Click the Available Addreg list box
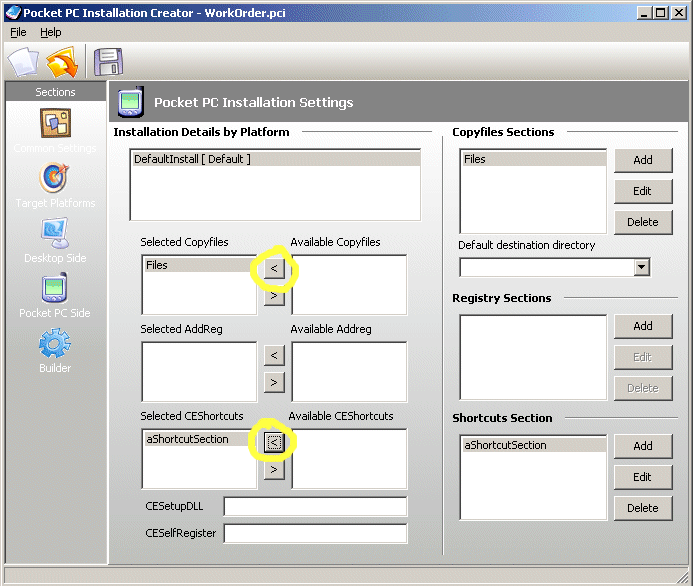The width and height of the screenshot is (693, 586). [x=349, y=372]
